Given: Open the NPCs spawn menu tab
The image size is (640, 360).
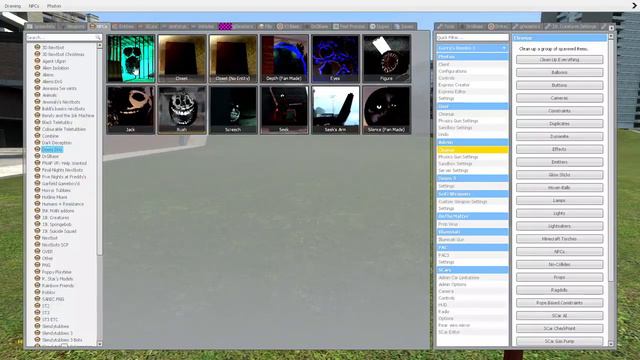Looking at the screenshot, I should pyautogui.click(x=99, y=27).
